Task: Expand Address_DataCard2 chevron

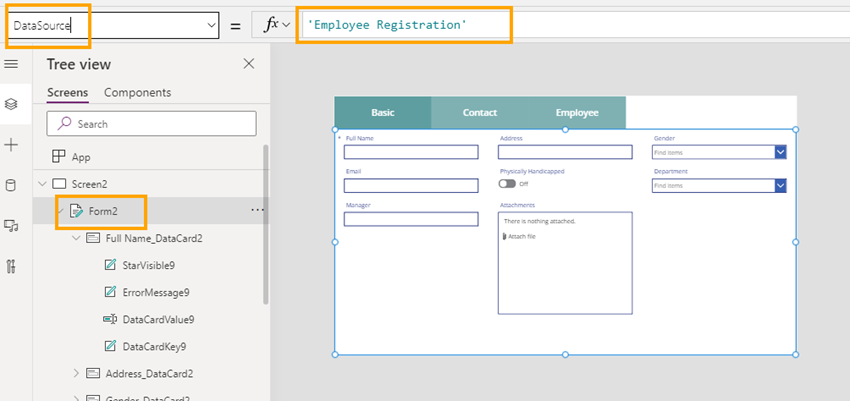Action: click(76, 373)
